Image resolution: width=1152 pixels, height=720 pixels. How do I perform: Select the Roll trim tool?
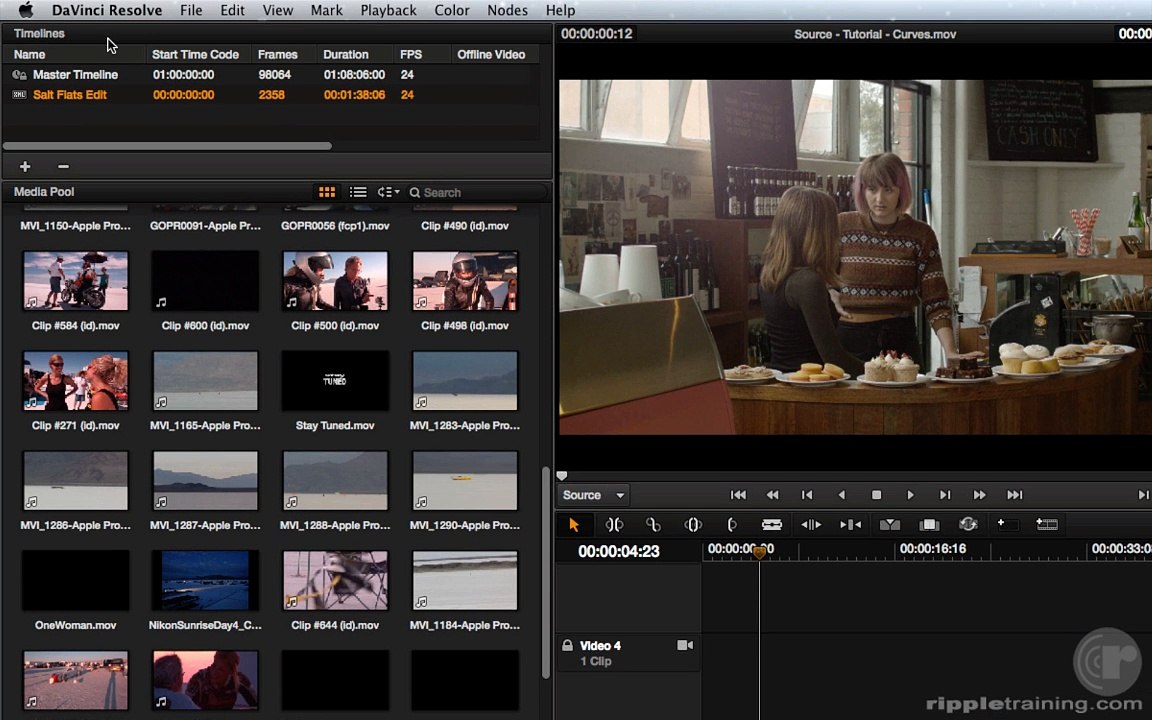pyautogui.click(x=653, y=525)
